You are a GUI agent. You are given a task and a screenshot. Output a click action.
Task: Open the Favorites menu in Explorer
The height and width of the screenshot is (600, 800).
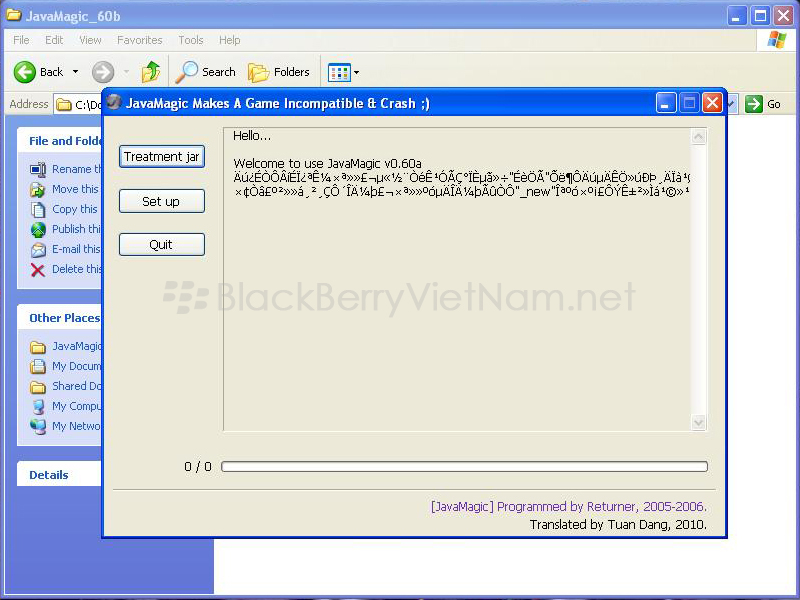(x=139, y=40)
